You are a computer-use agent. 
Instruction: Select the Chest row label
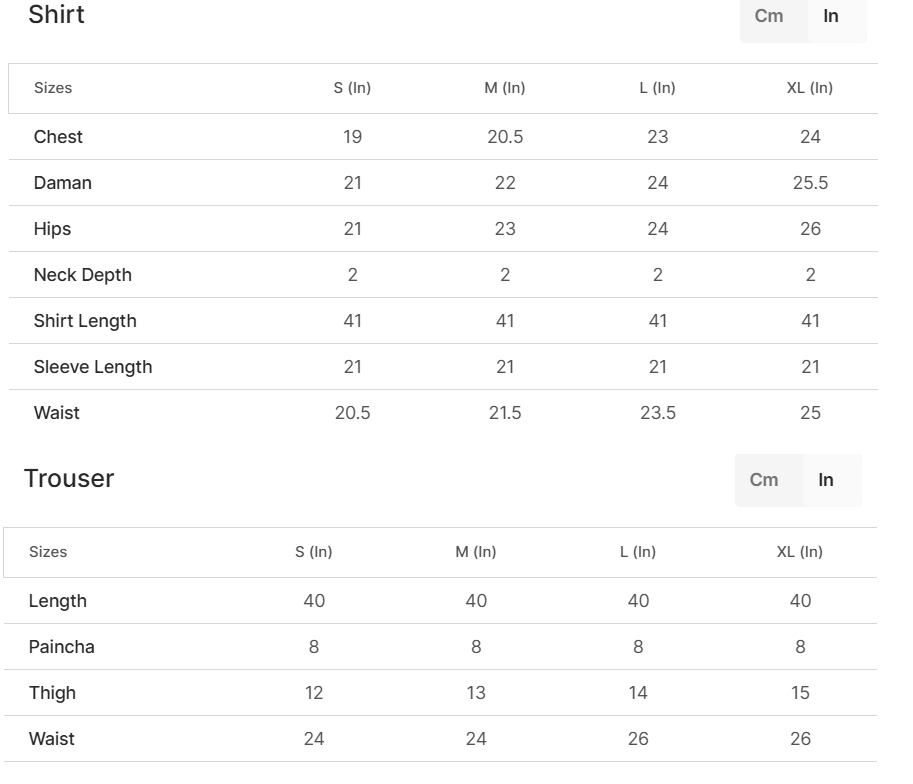pos(58,137)
